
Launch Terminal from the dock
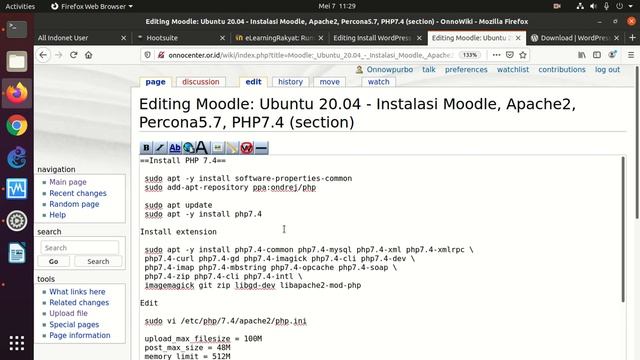[17, 29]
